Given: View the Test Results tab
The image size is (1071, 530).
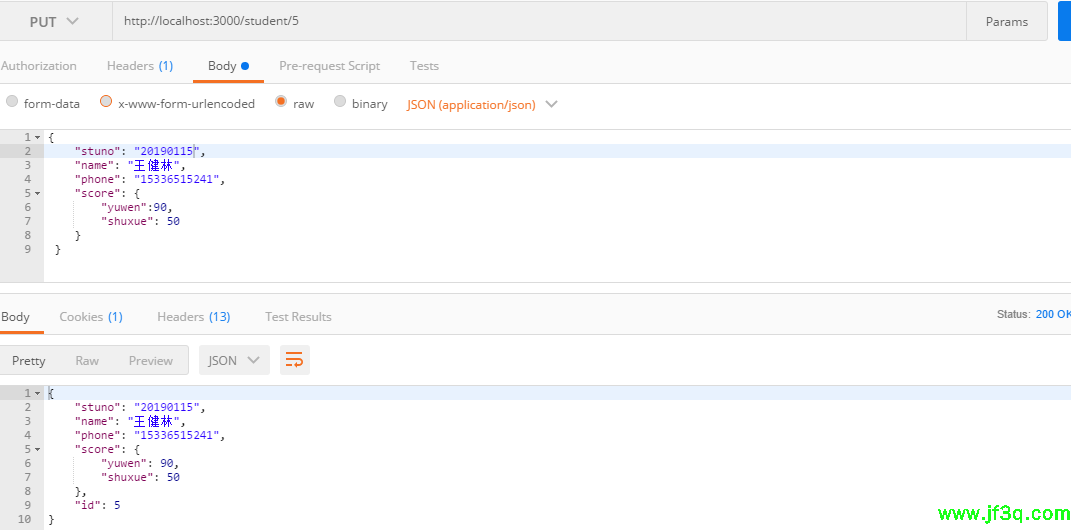Looking at the screenshot, I should coord(298,316).
